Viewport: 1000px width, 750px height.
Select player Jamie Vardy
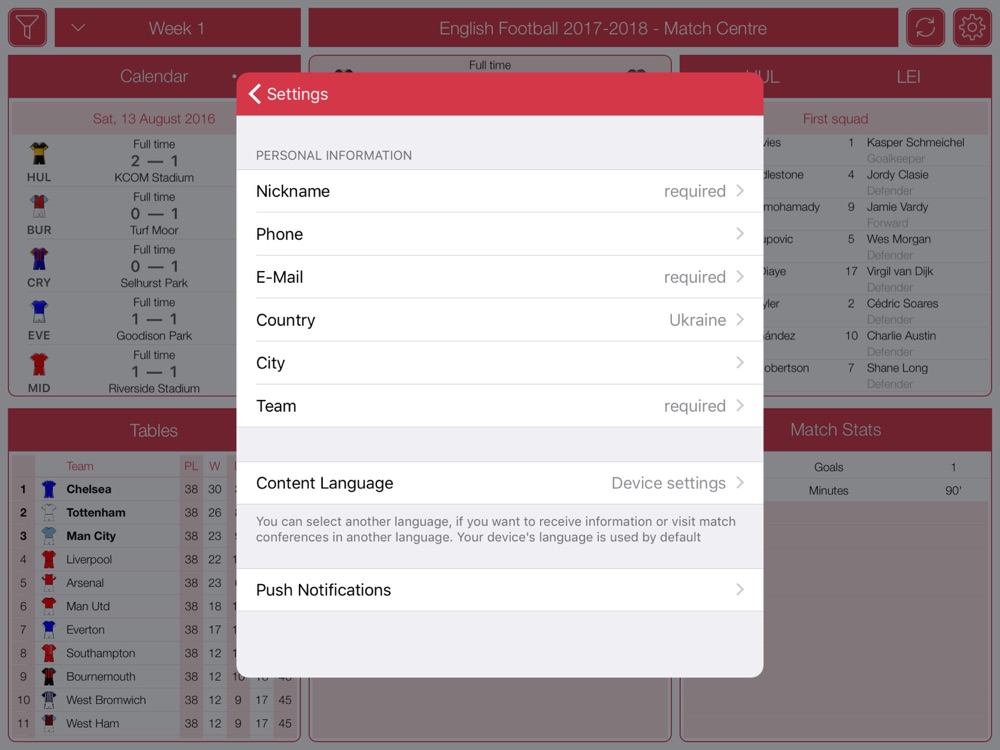(x=897, y=207)
